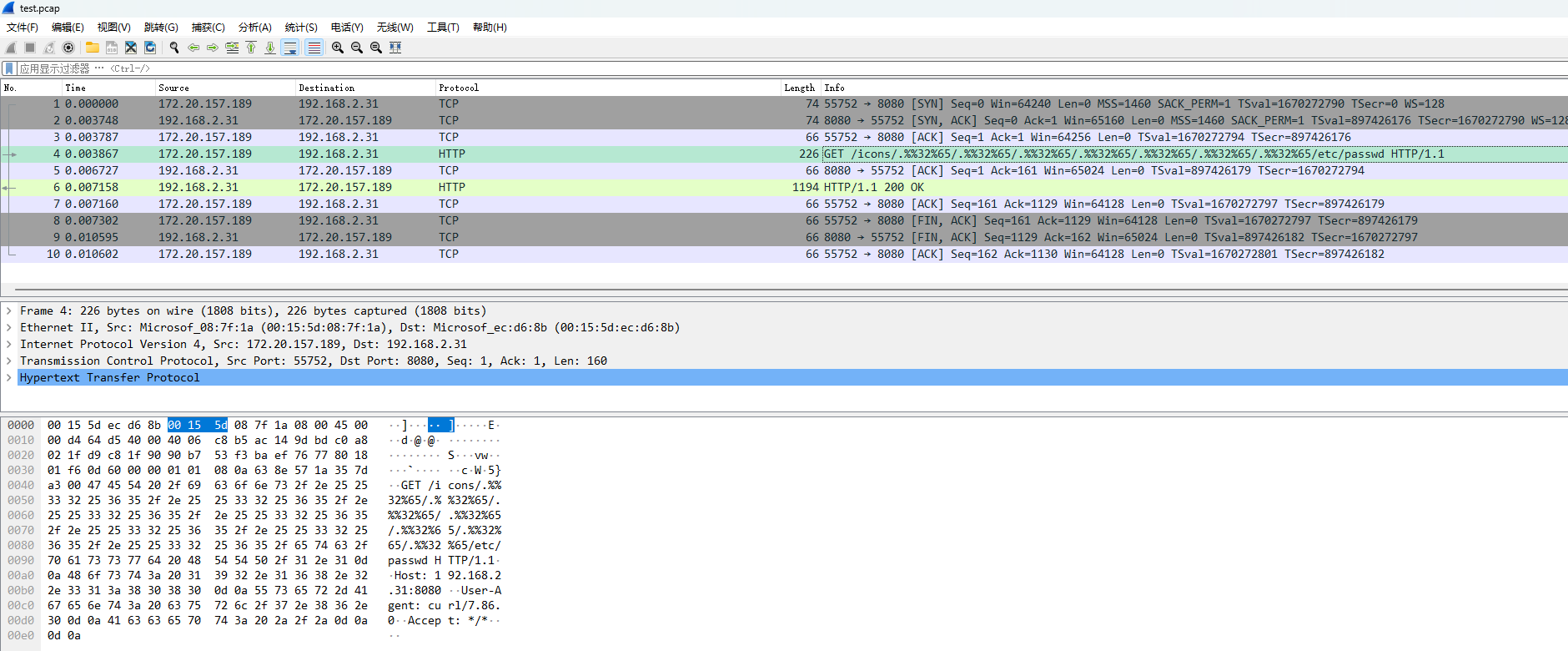Close the capture file via toolbar icon
Viewport: 1568px width, 651px height.
pyautogui.click(x=131, y=48)
